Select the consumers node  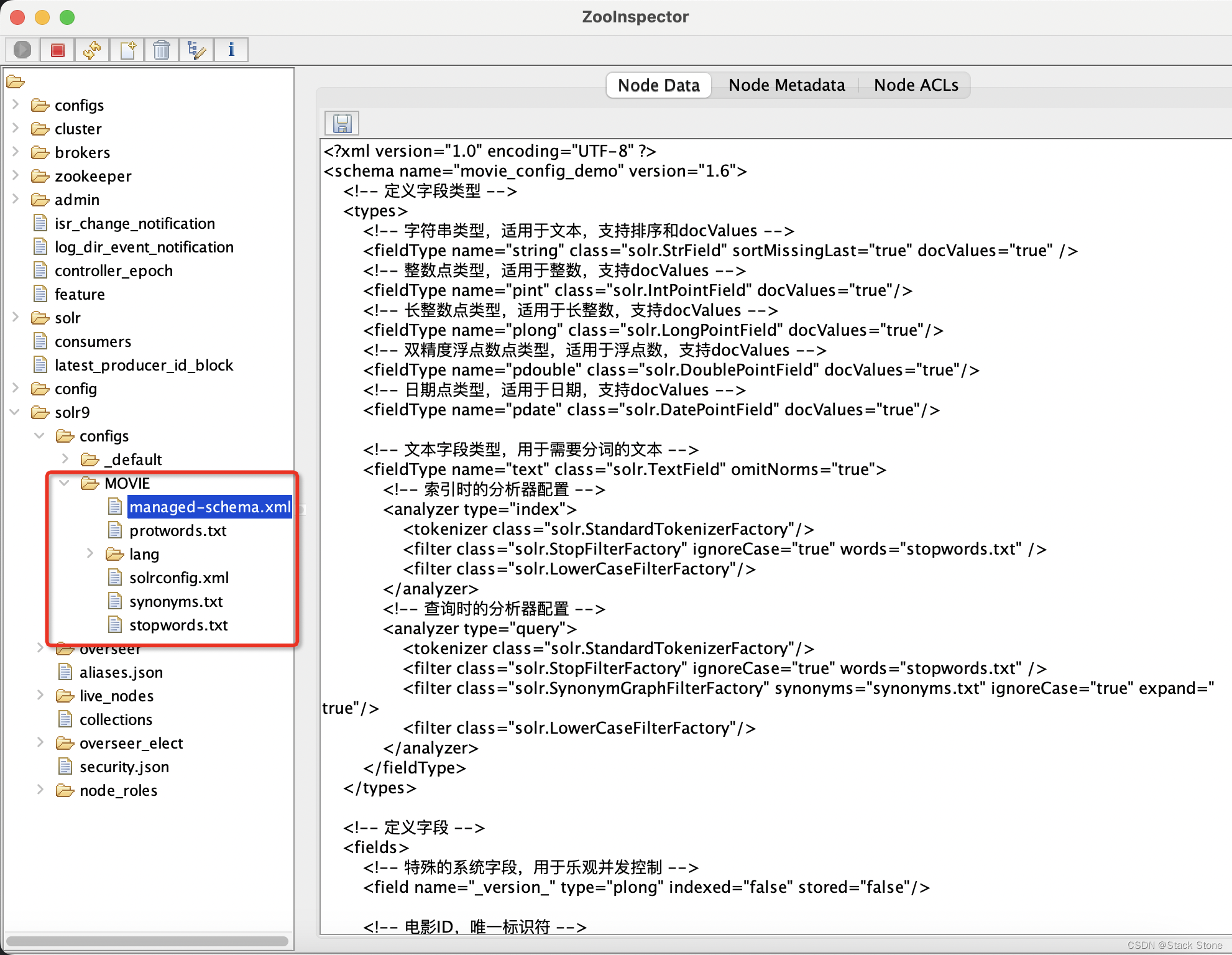click(x=93, y=341)
